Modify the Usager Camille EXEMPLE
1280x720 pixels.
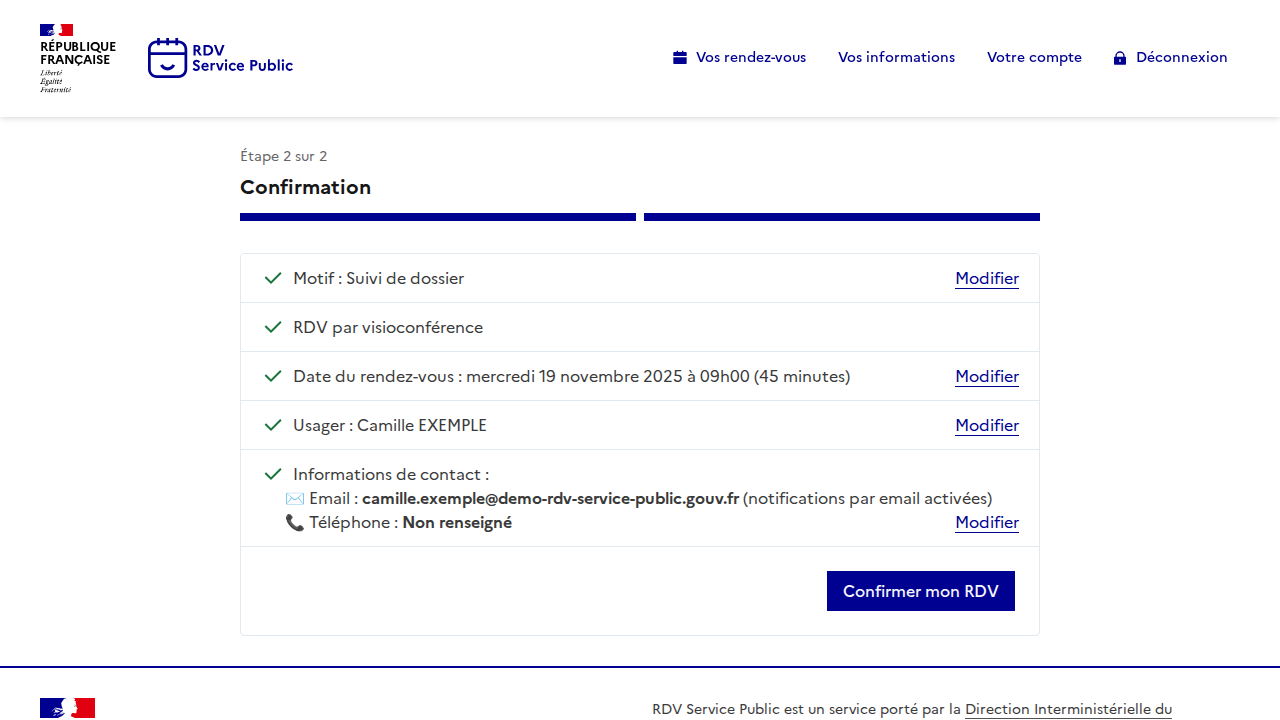[986, 425]
